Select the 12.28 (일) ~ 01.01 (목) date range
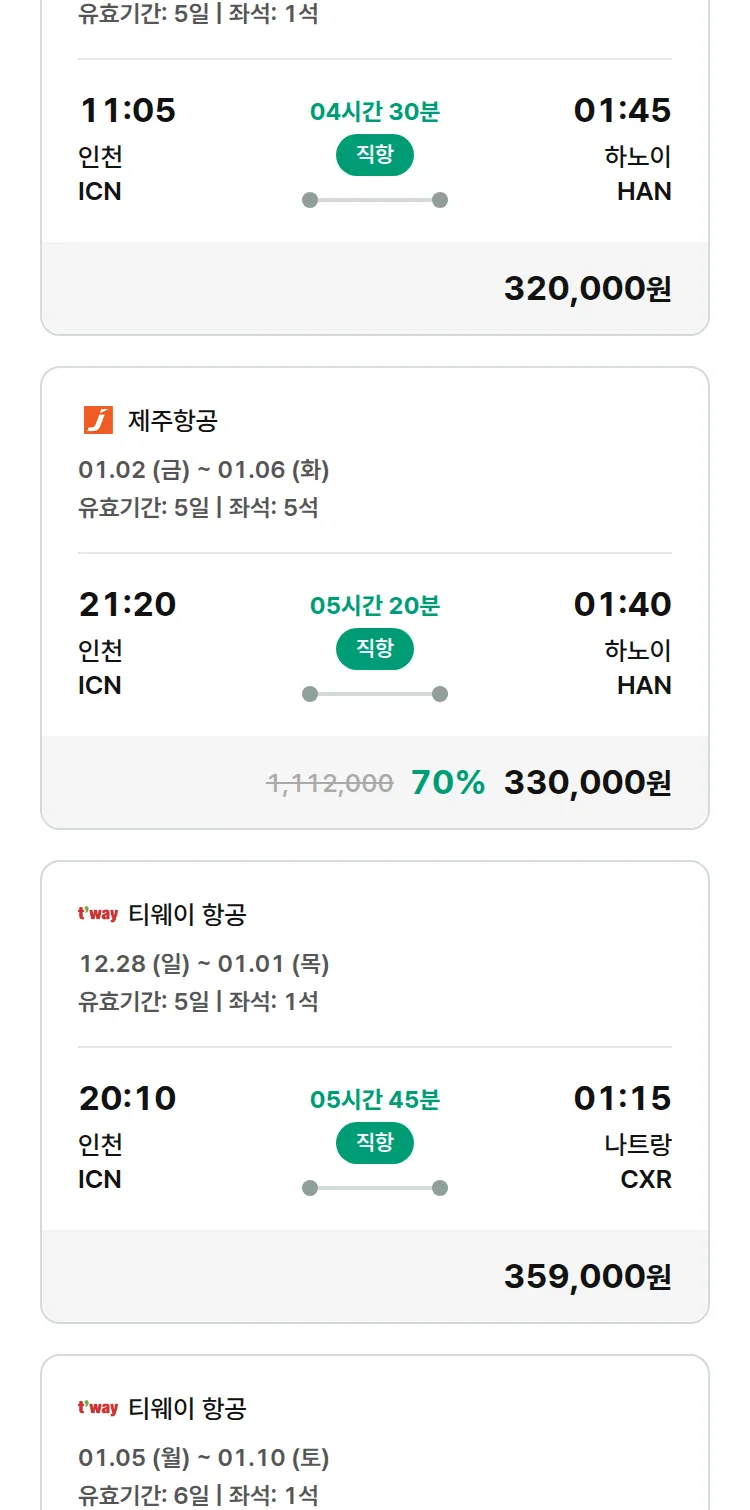 click(x=204, y=964)
